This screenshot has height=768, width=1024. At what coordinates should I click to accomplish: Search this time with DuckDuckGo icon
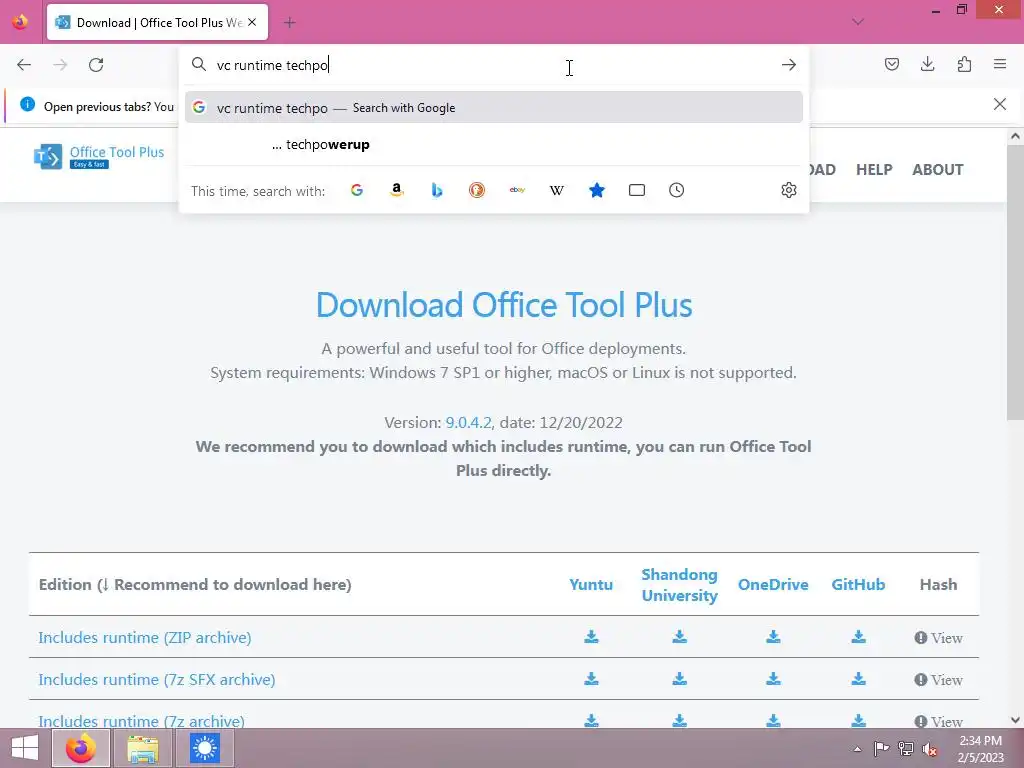[x=477, y=190]
